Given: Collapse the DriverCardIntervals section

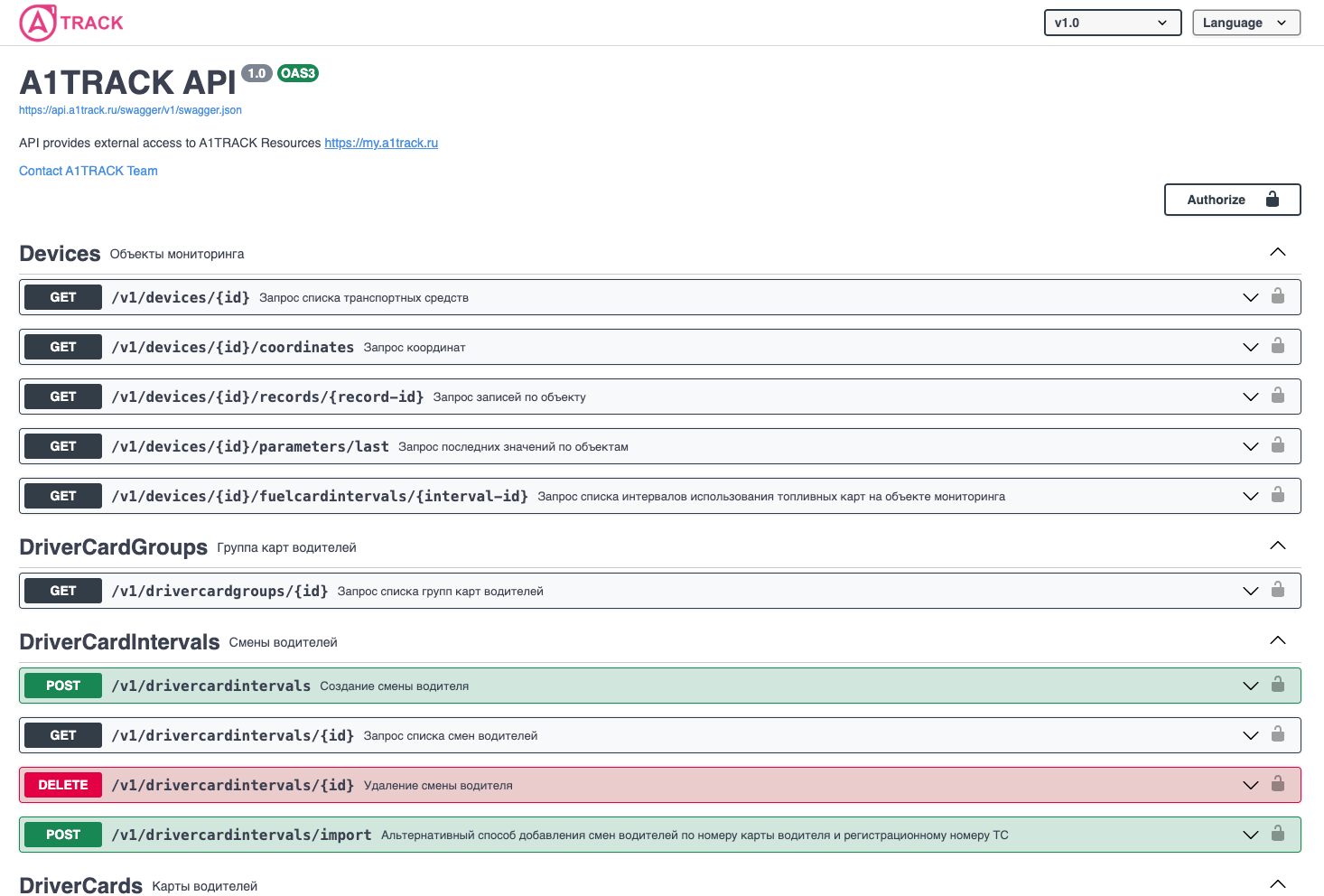Looking at the screenshot, I should (x=1277, y=640).
